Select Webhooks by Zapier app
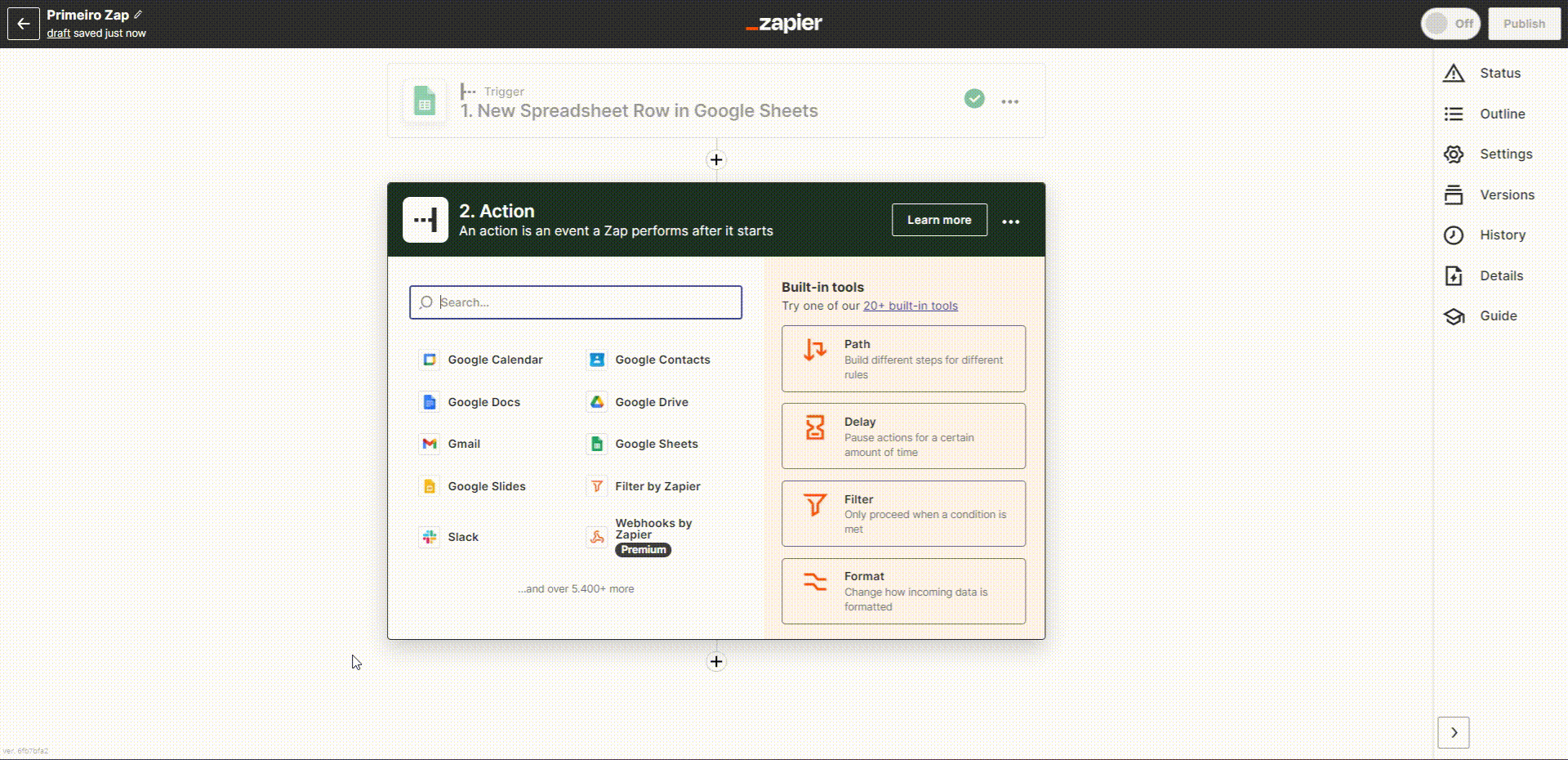The width and height of the screenshot is (1568, 760). tap(641, 535)
